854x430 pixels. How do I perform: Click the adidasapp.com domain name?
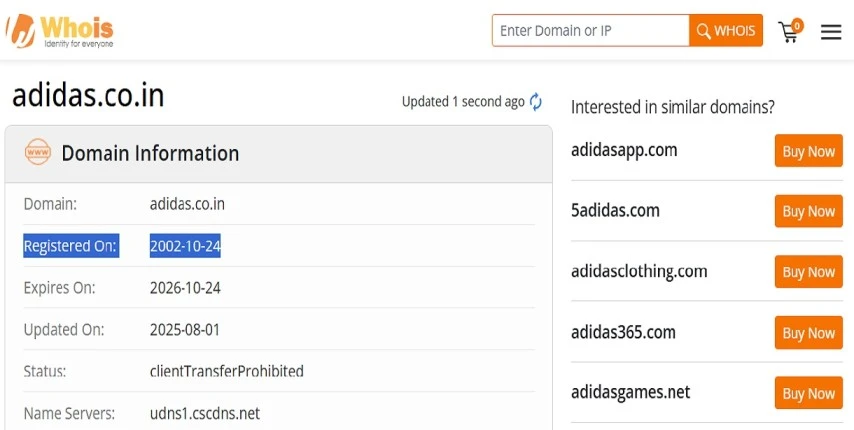coord(624,150)
